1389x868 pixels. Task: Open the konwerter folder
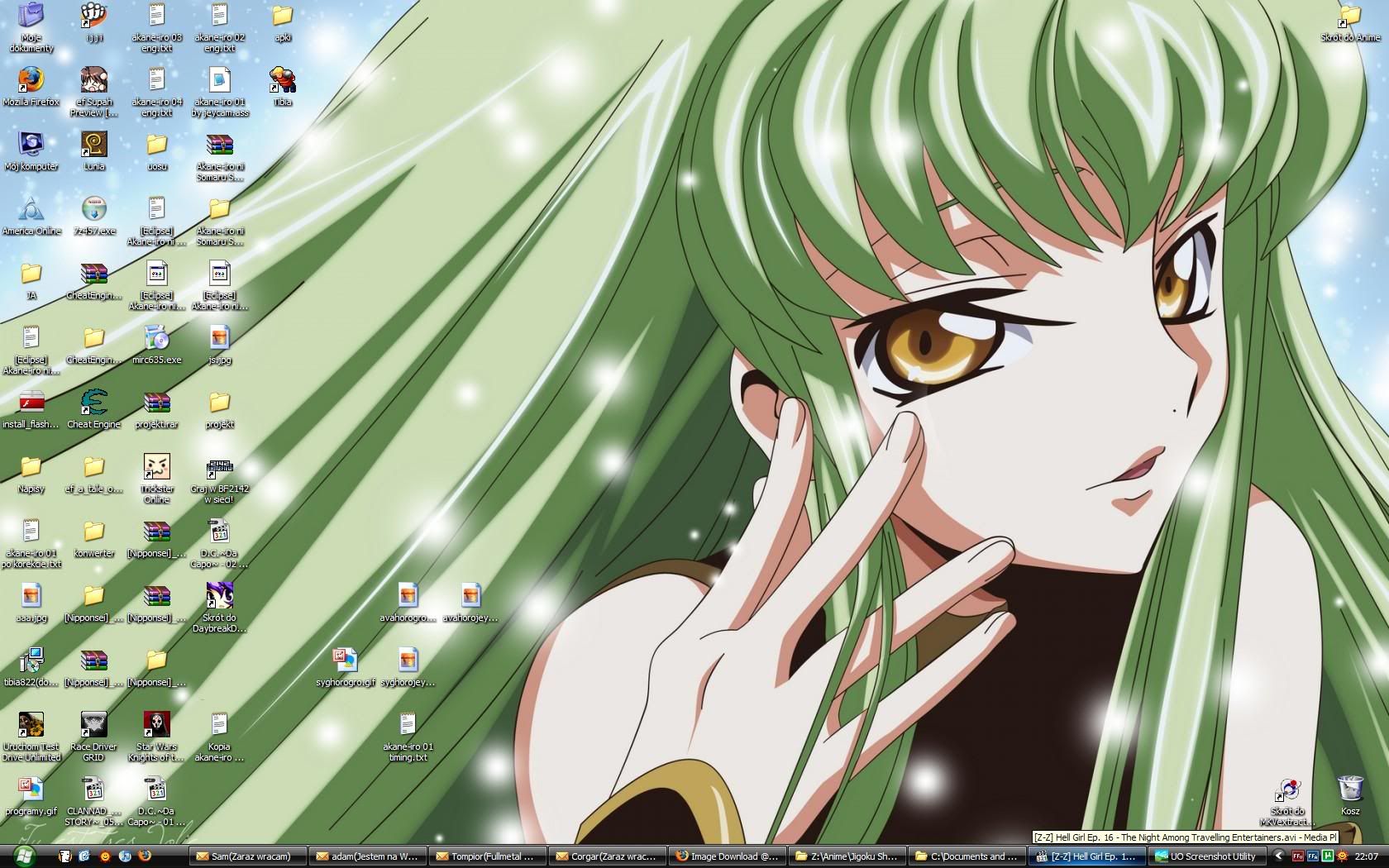[93, 538]
